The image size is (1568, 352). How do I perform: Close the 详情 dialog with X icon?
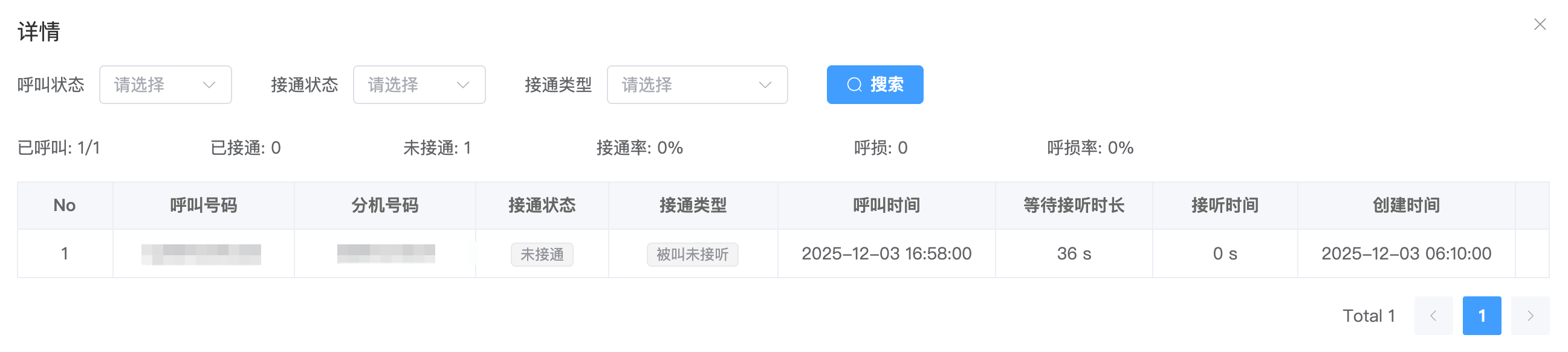coord(1540,24)
